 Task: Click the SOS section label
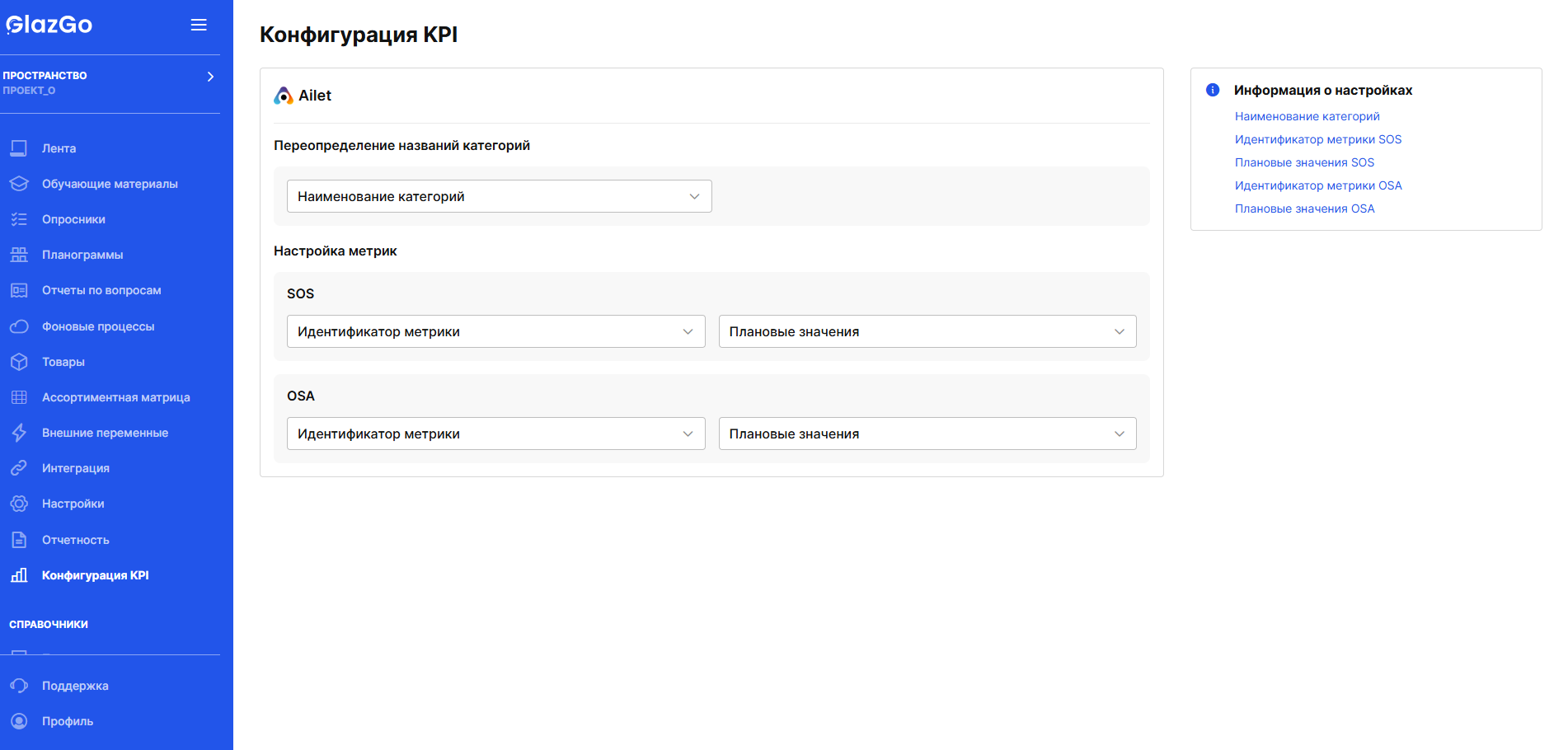(300, 293)
